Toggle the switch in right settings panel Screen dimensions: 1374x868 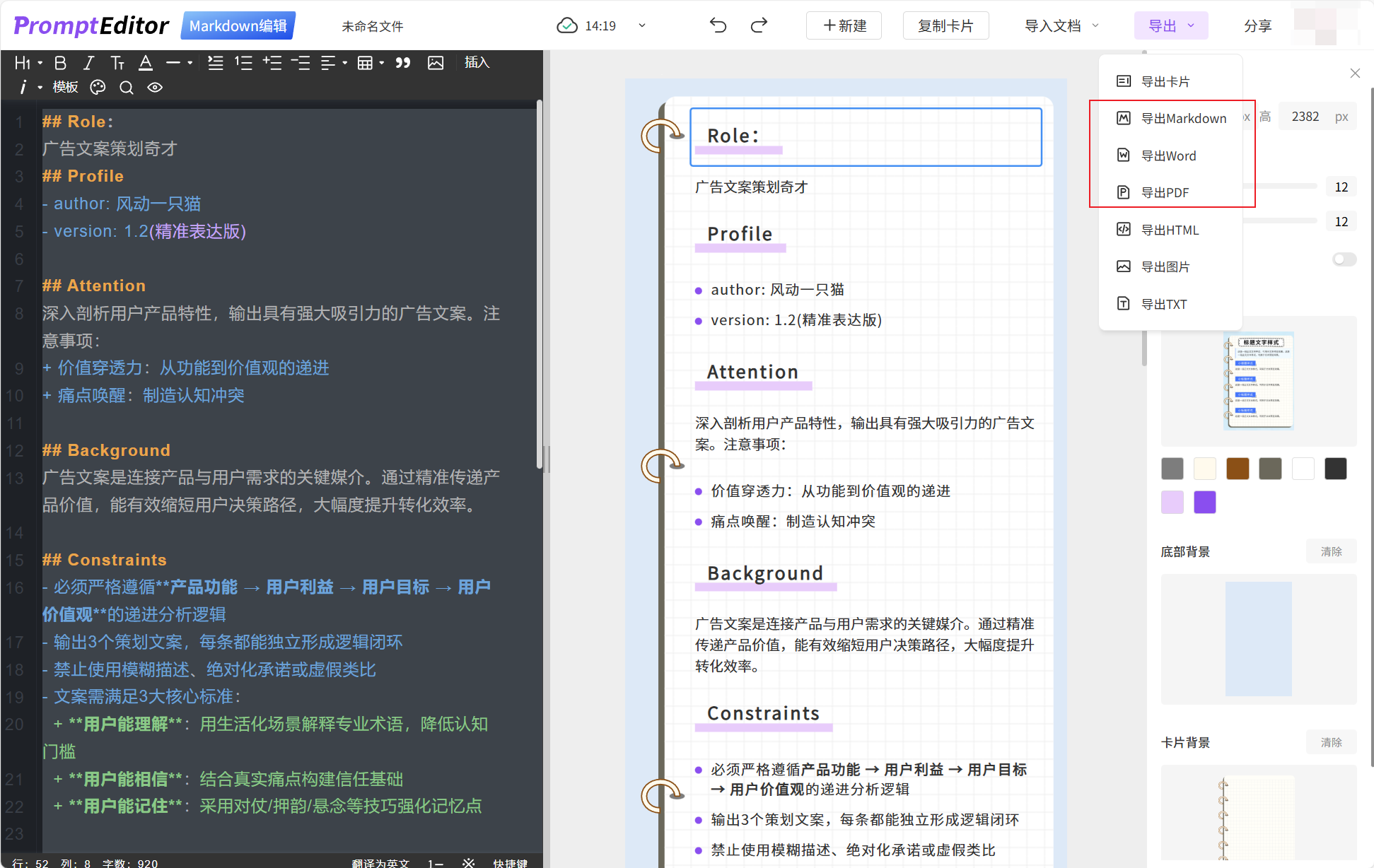(1344, 259)
